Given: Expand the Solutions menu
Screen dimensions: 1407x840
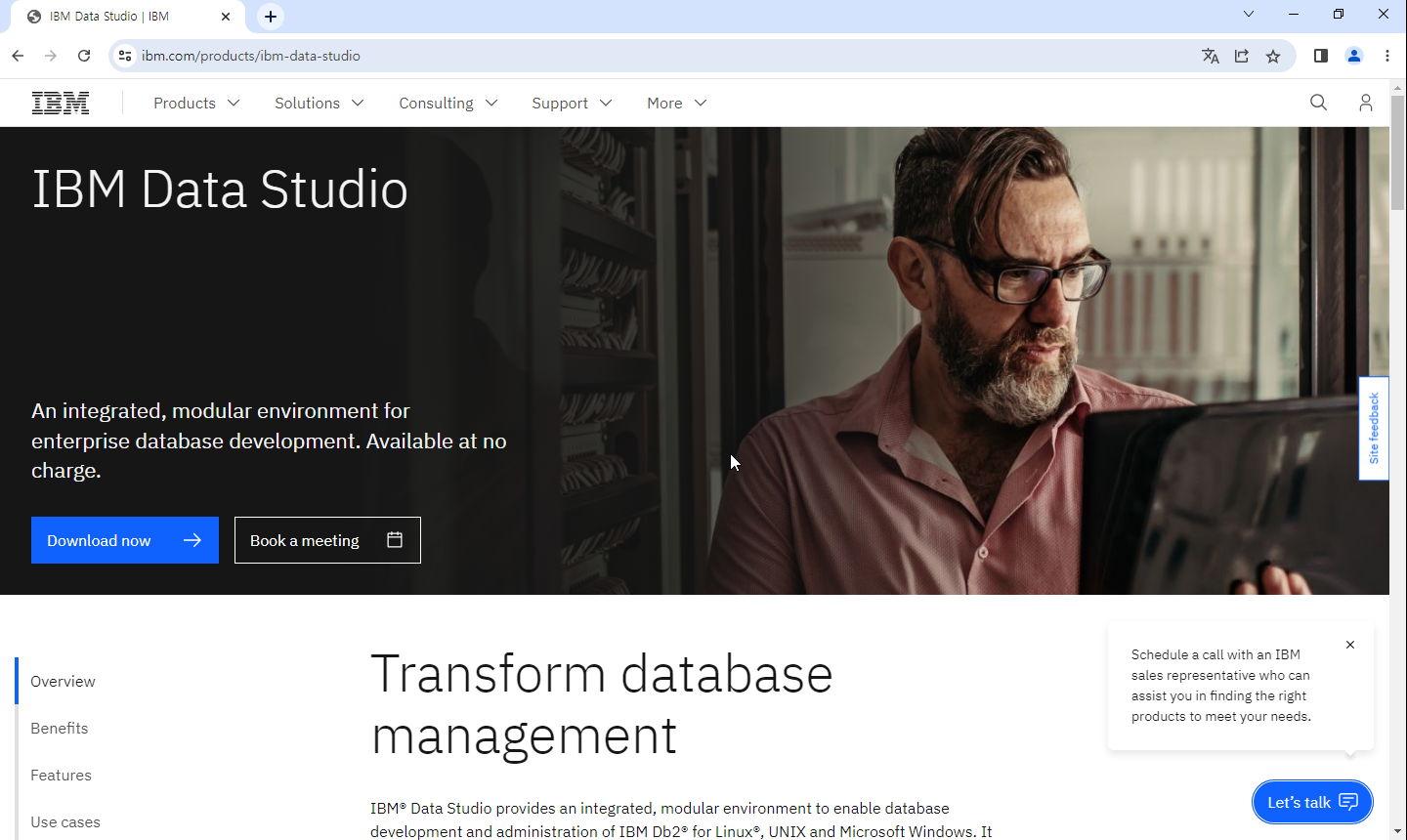Looking at the screenshot, I should tap(320, 103).
